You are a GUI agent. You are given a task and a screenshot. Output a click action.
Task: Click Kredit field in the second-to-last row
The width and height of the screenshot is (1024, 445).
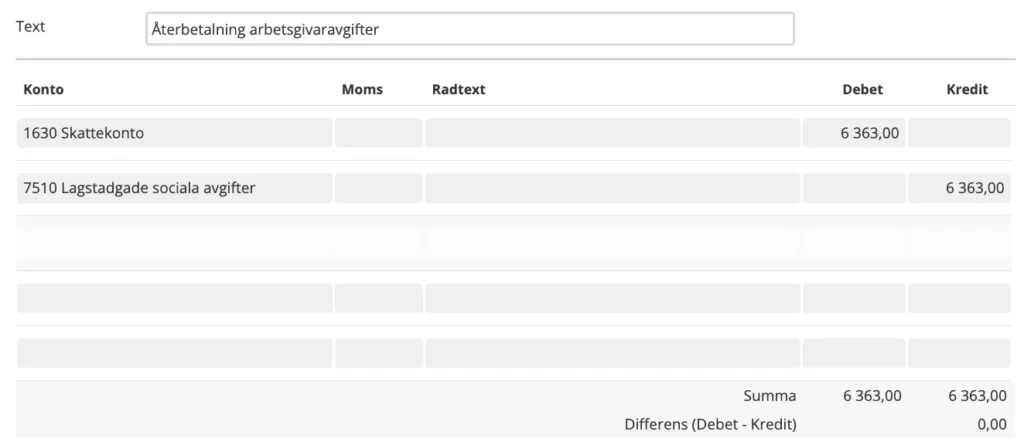click(960, 298)
